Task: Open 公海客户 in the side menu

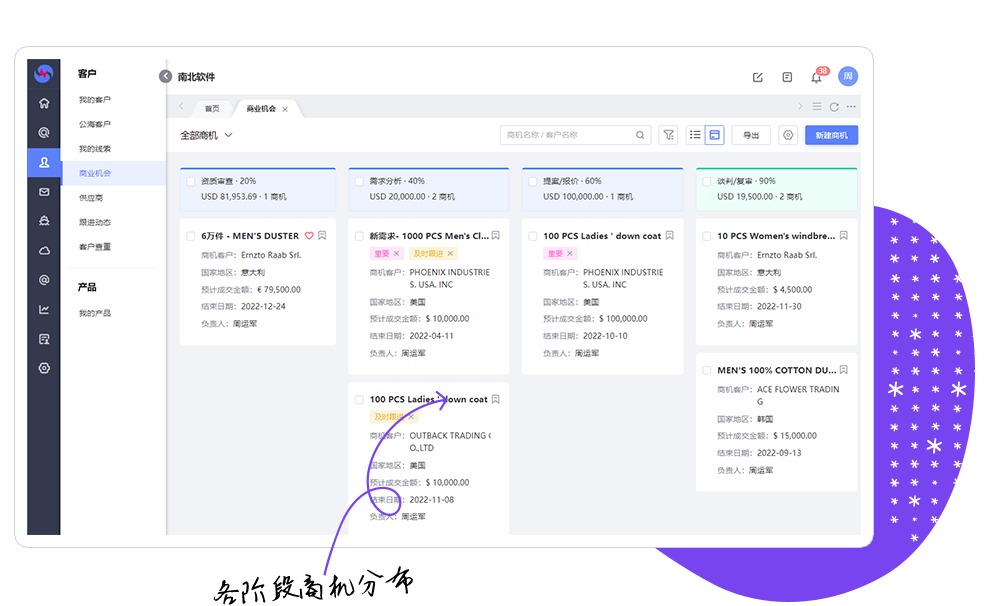Action: 95,124
